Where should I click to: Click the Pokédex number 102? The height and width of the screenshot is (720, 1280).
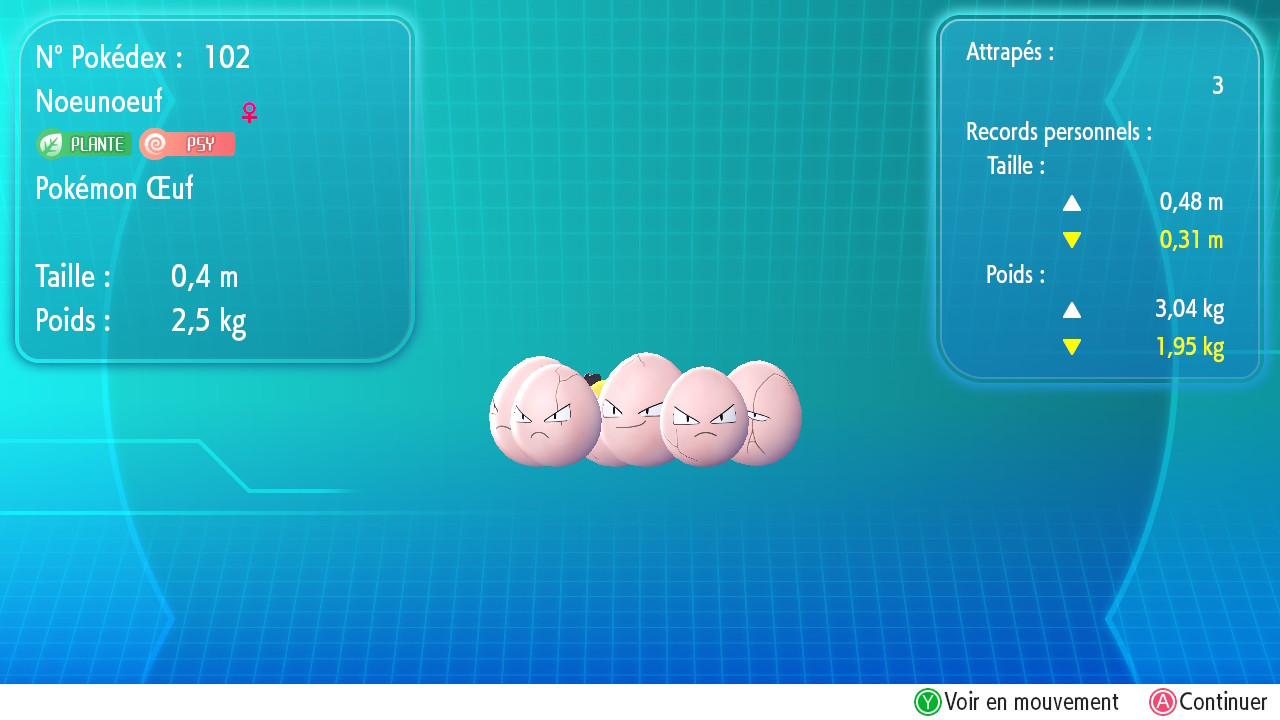click(x=226, y=58)
